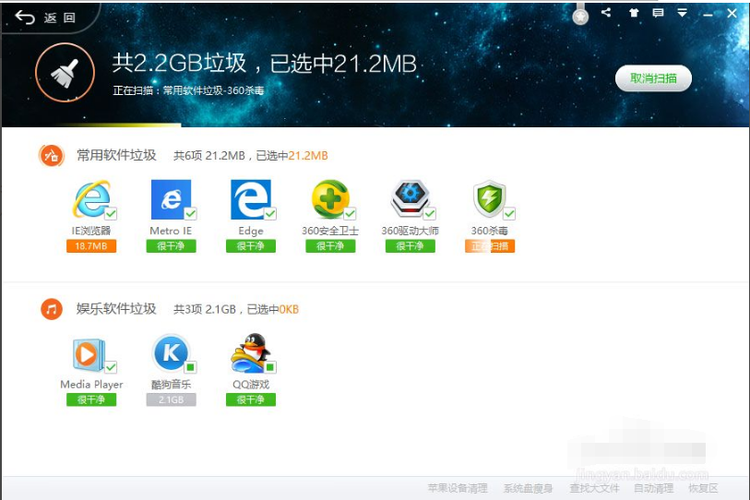The image size is (750, 500).
Task: Click 很干净 label under Edge
Action: 251,246
